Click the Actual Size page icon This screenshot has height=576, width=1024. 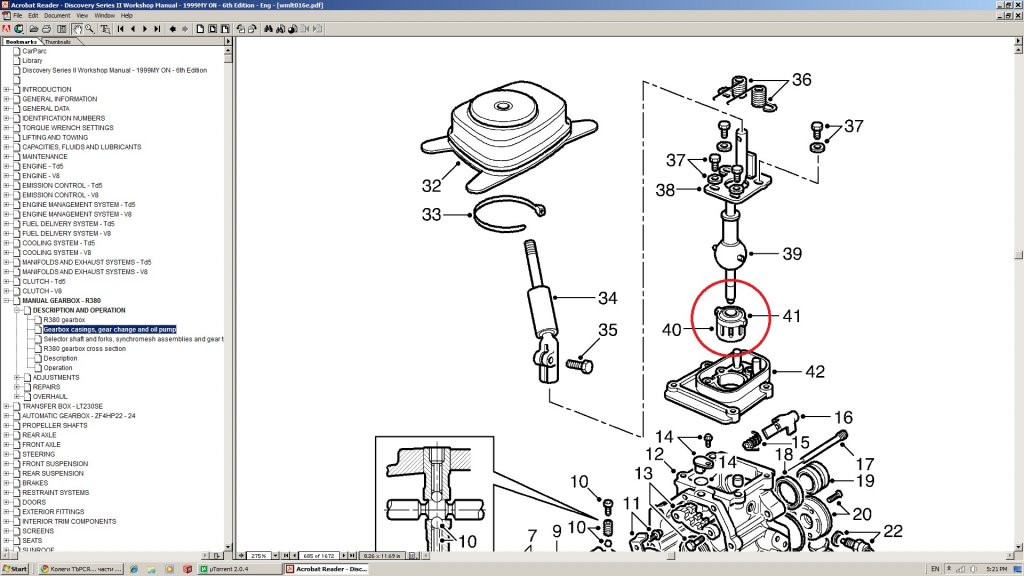200,29
